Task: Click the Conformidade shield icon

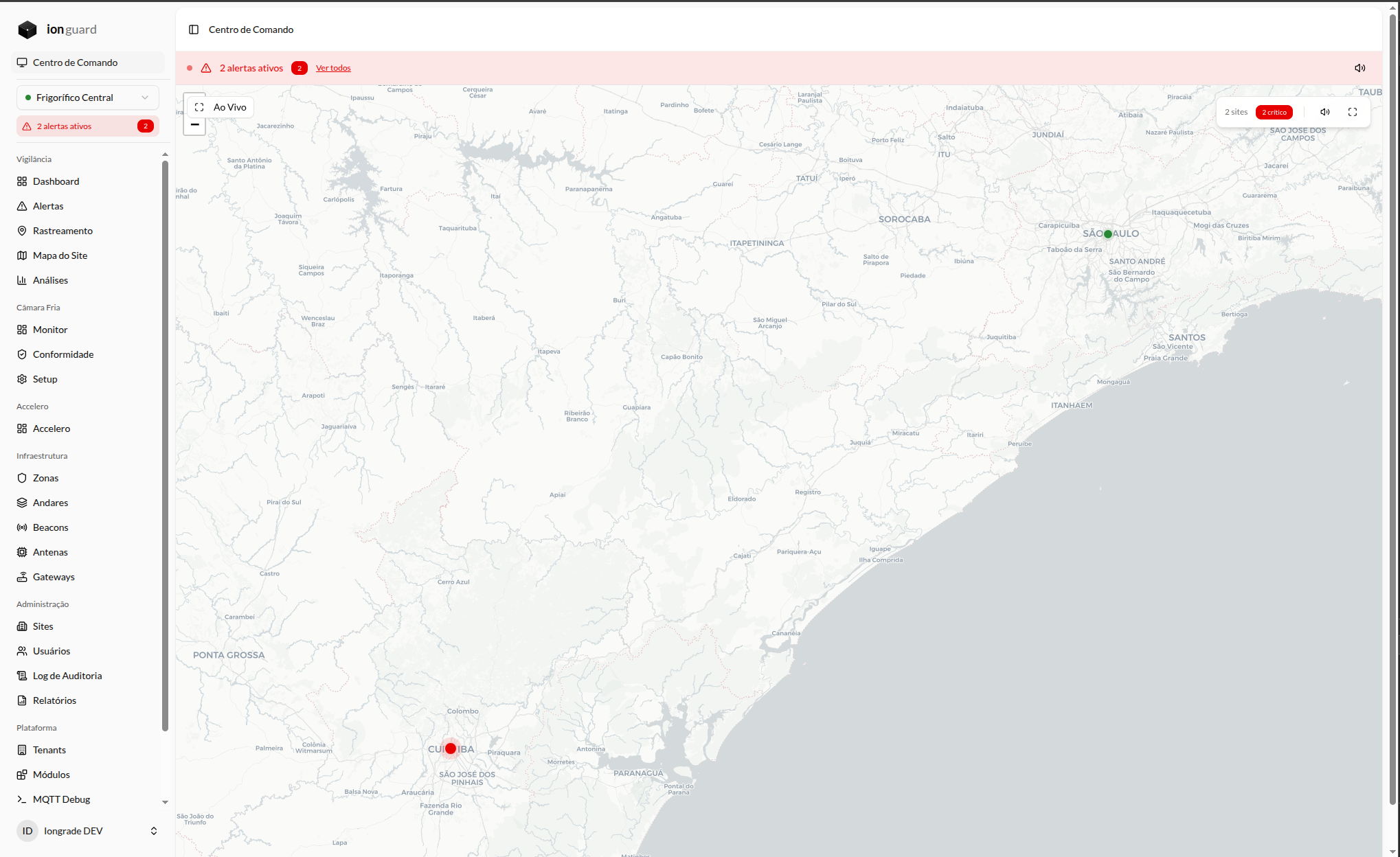Action: click(22, 354)
